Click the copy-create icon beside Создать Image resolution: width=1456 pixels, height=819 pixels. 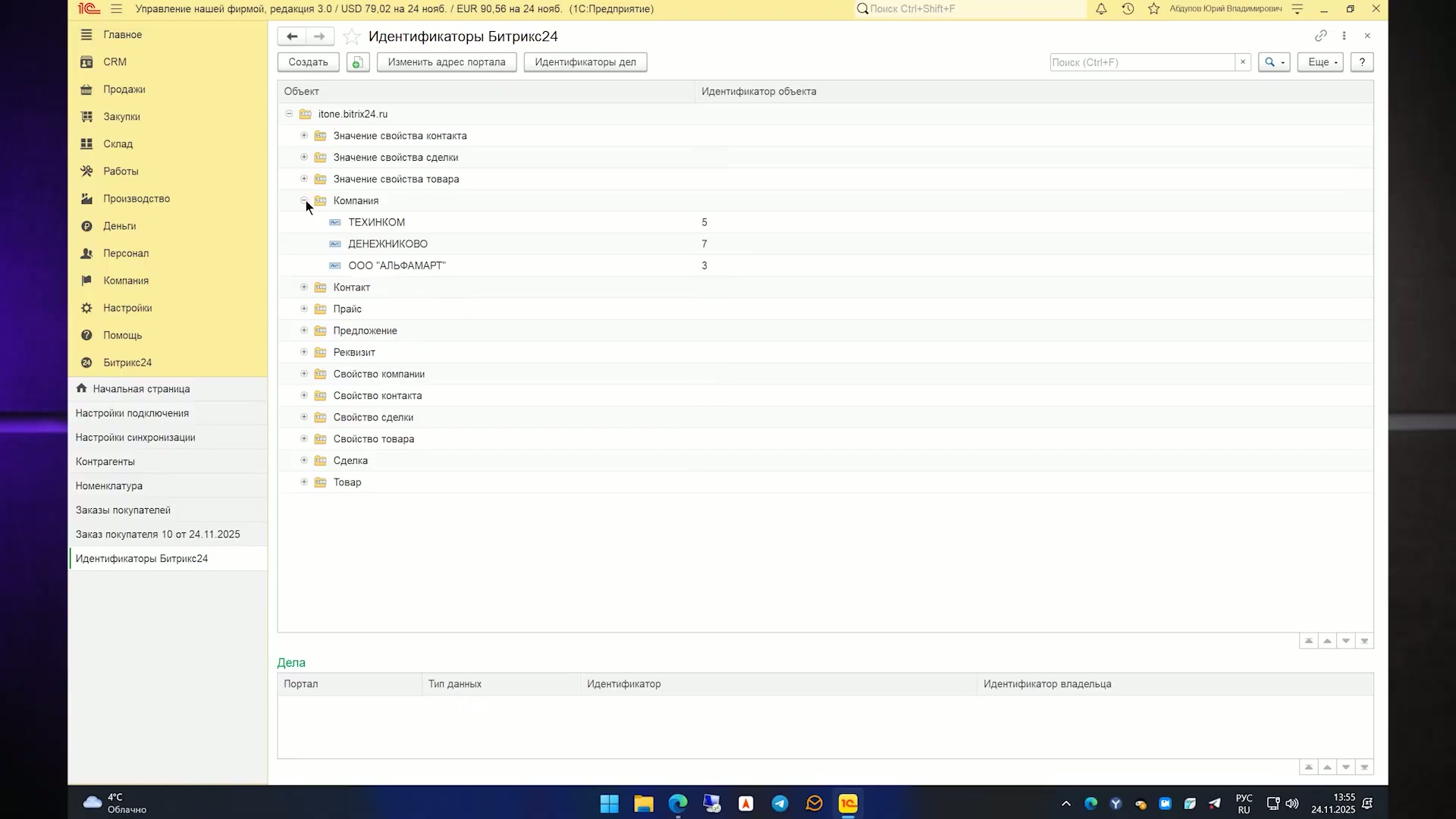tap(358, 62)
